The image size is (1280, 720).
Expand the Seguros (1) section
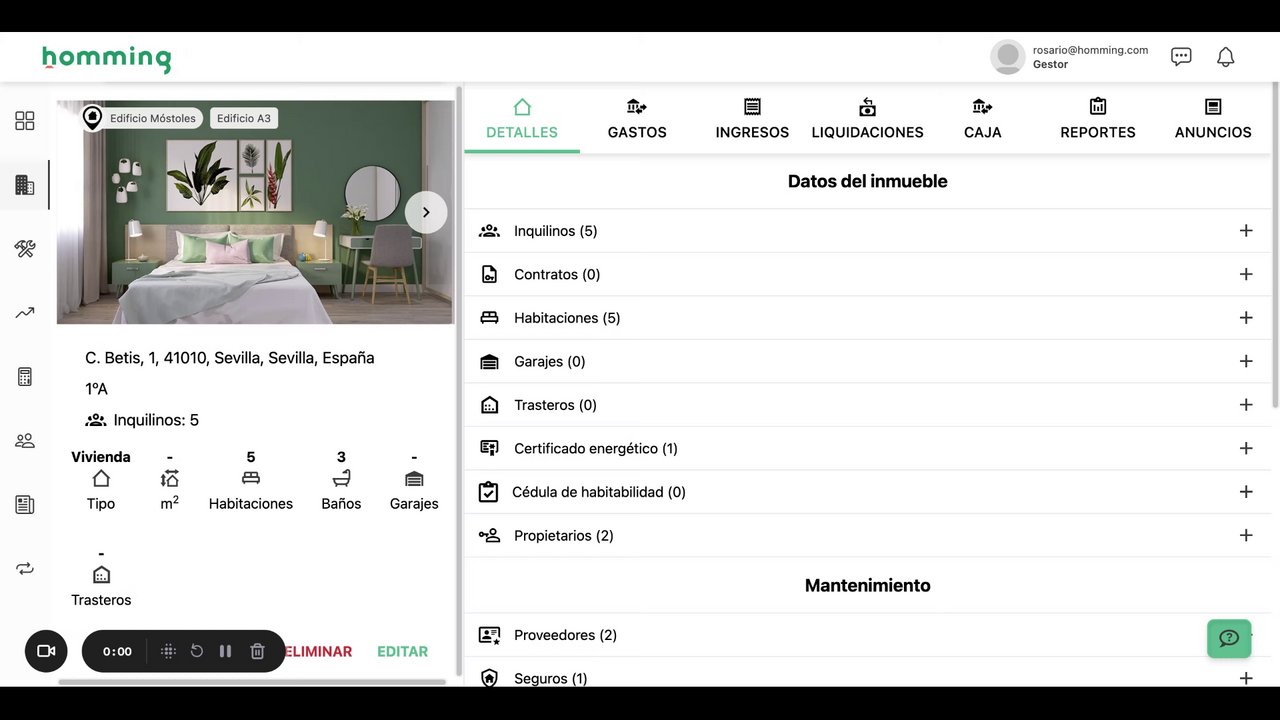pyautogui.click(x=1246, y=678)
